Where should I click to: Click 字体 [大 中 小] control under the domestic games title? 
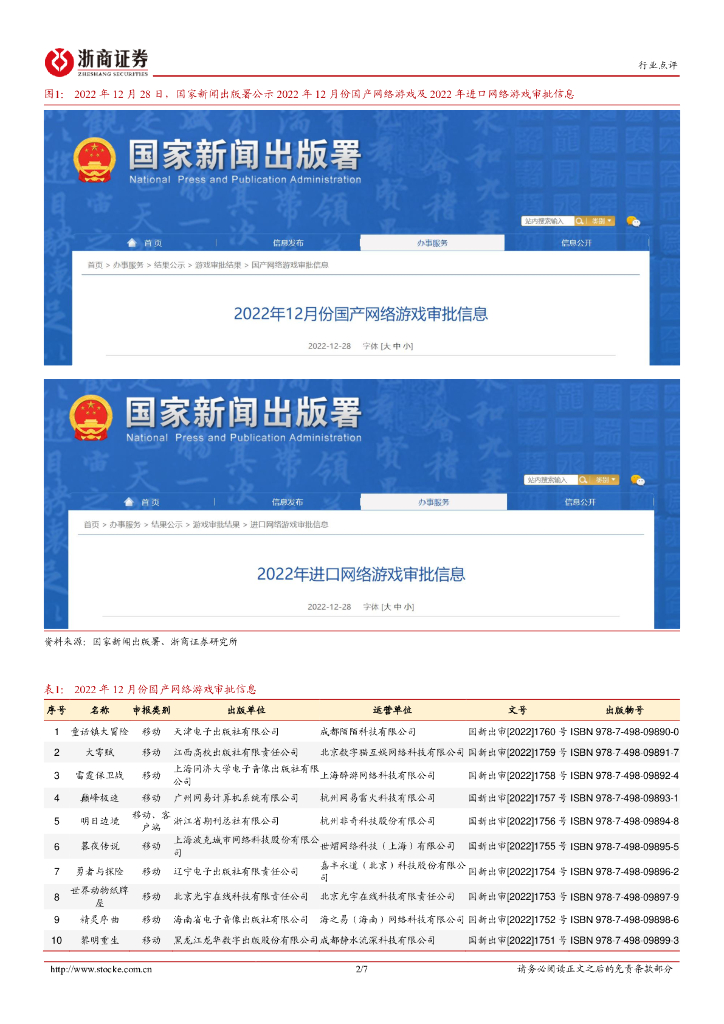tap(388, 346)
